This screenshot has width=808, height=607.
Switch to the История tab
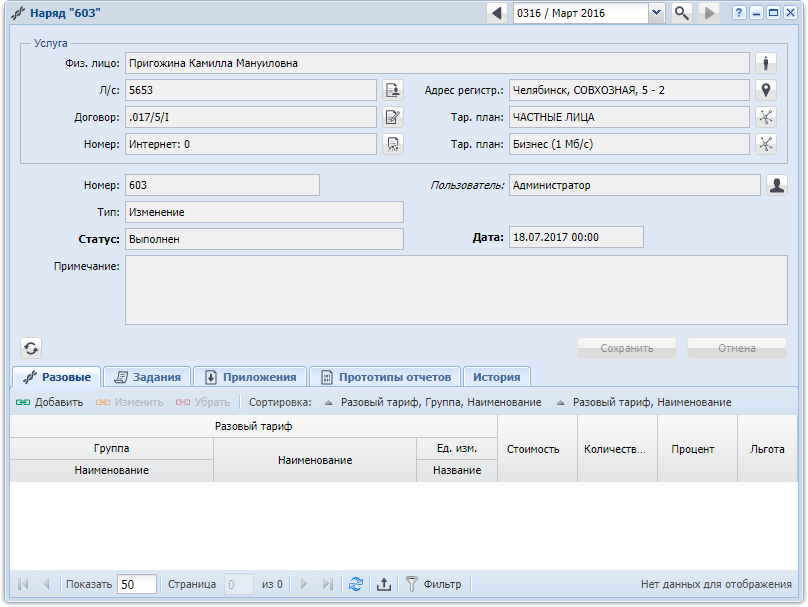[x=497, y=377]
